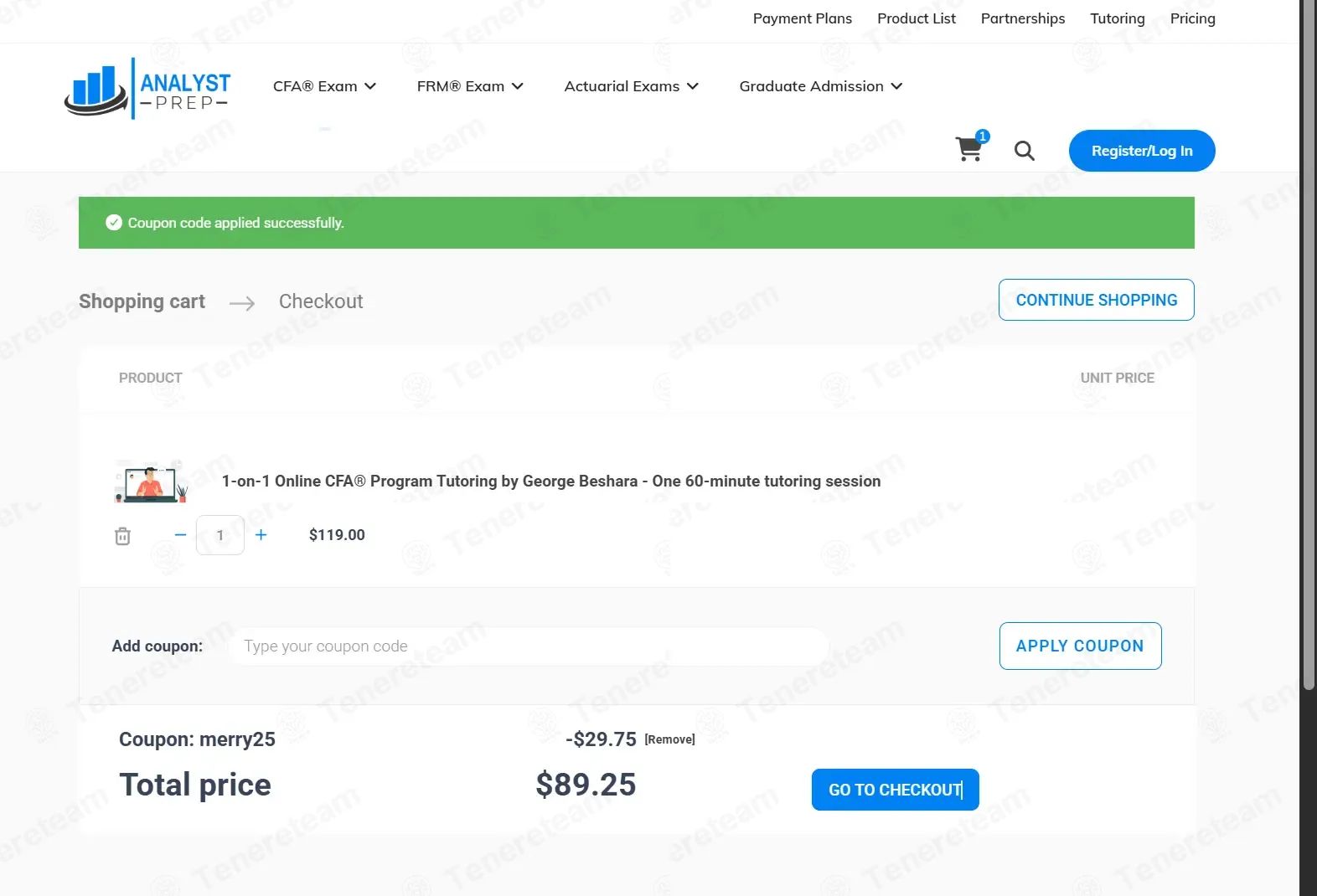Expand the CFA® Exam dropdown
The height and width of the screenshot is (896, 1317).
pos(324,86)
